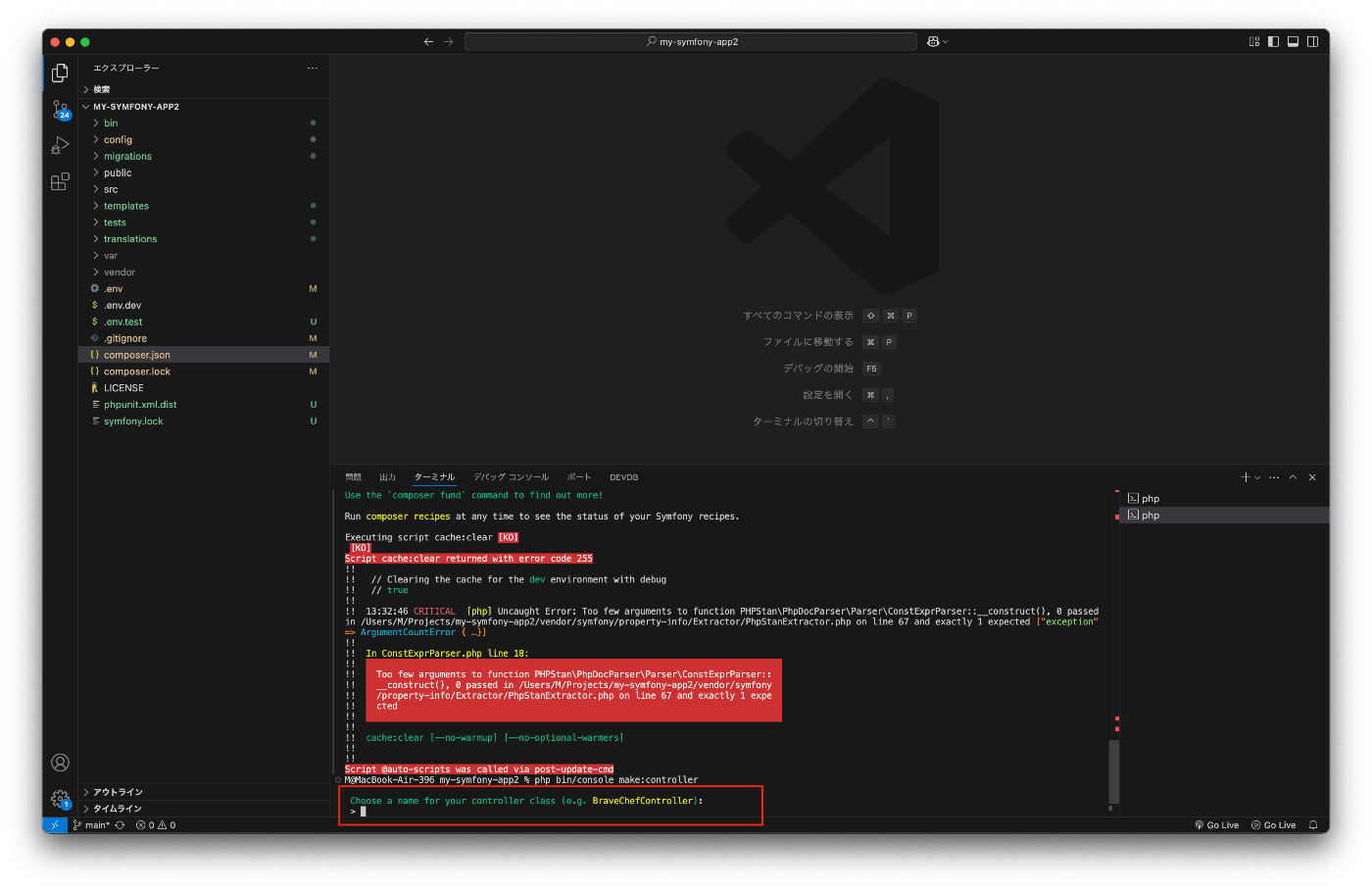The width and height of the screenshot is (1372, 889).
Task: Expand the tests folder
Action: (x=204, y=222)
